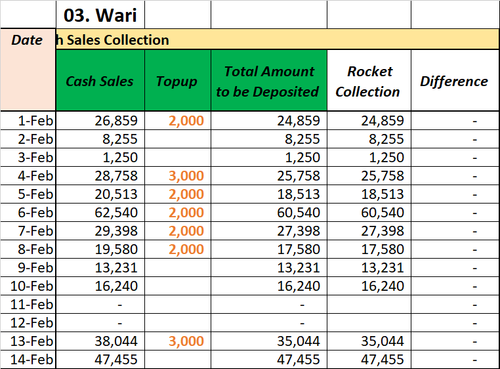500x369 pixels.
Task: Select the 14-Feb date cell
Action: [x=28, y=359]
